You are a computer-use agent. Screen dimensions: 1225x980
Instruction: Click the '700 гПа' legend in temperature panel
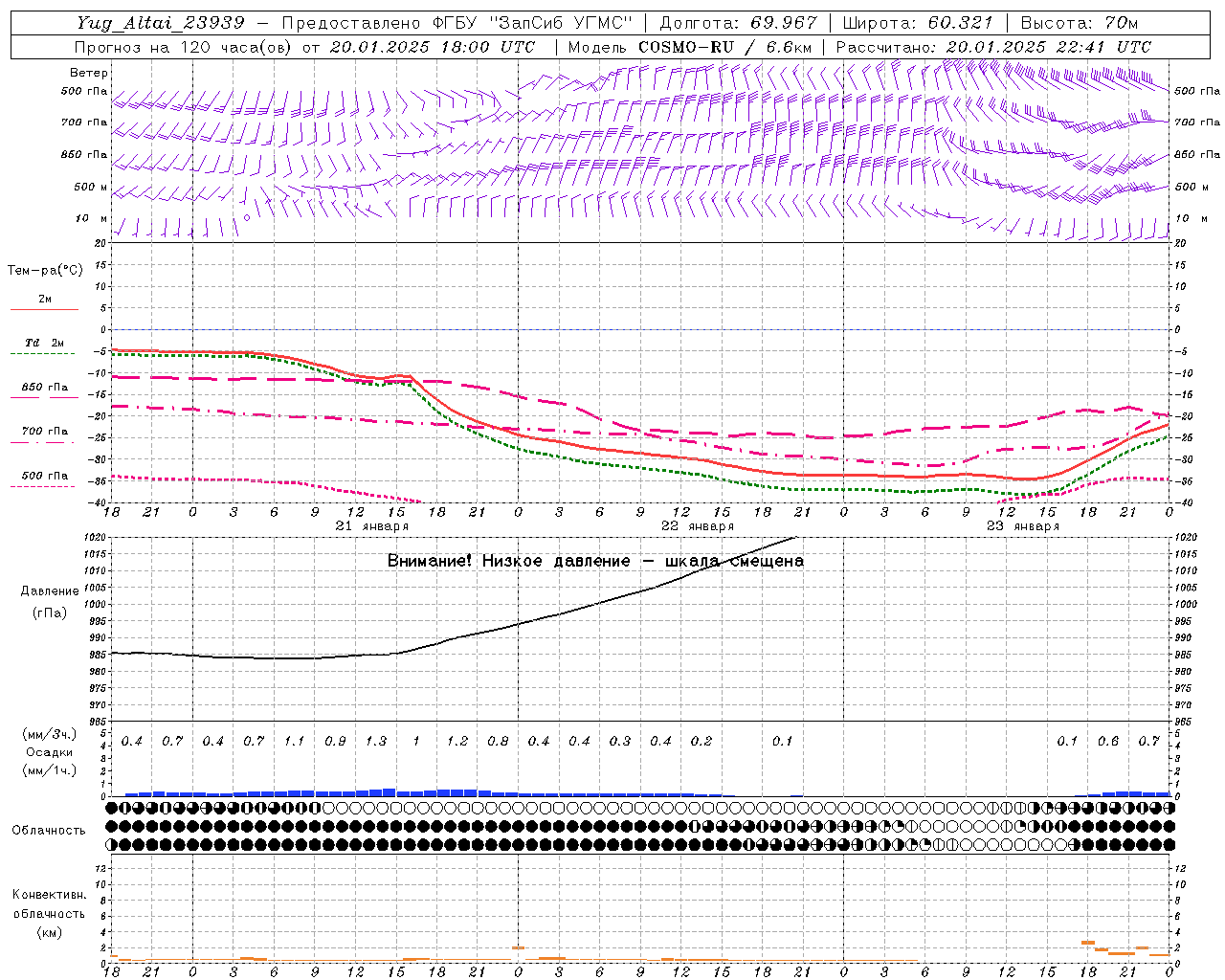44,432
